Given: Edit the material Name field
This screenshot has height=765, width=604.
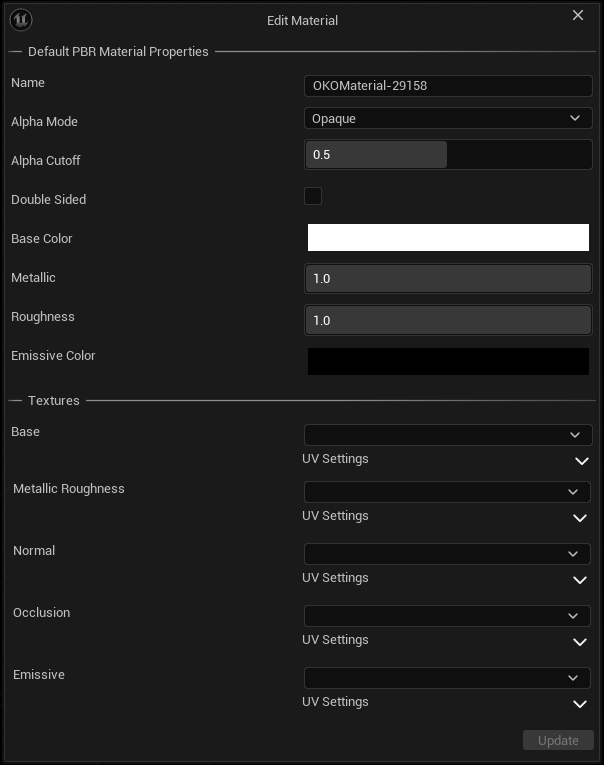Looking at the screenshot, I should (448, 86).
